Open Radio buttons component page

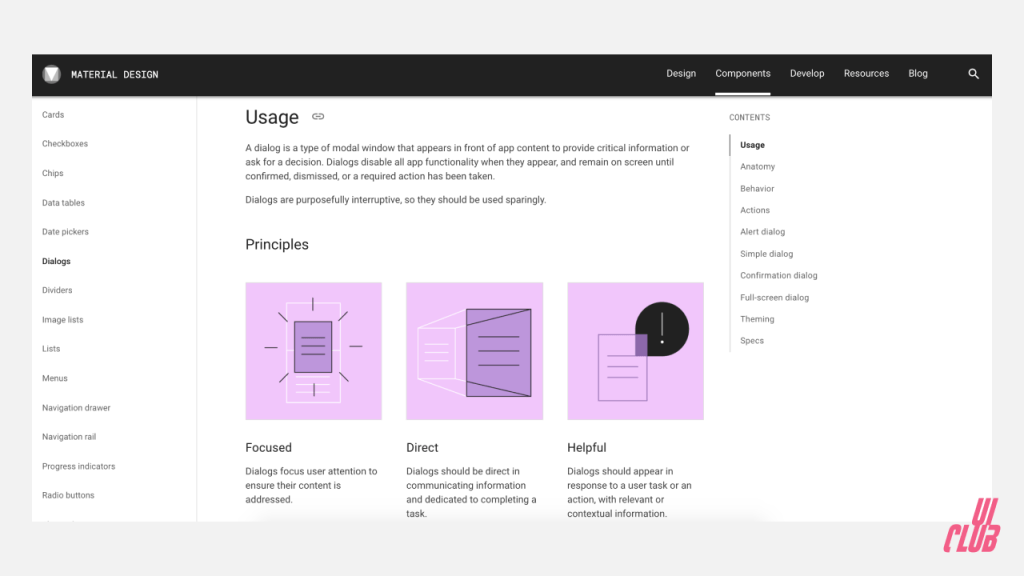(x=68, y=496)
